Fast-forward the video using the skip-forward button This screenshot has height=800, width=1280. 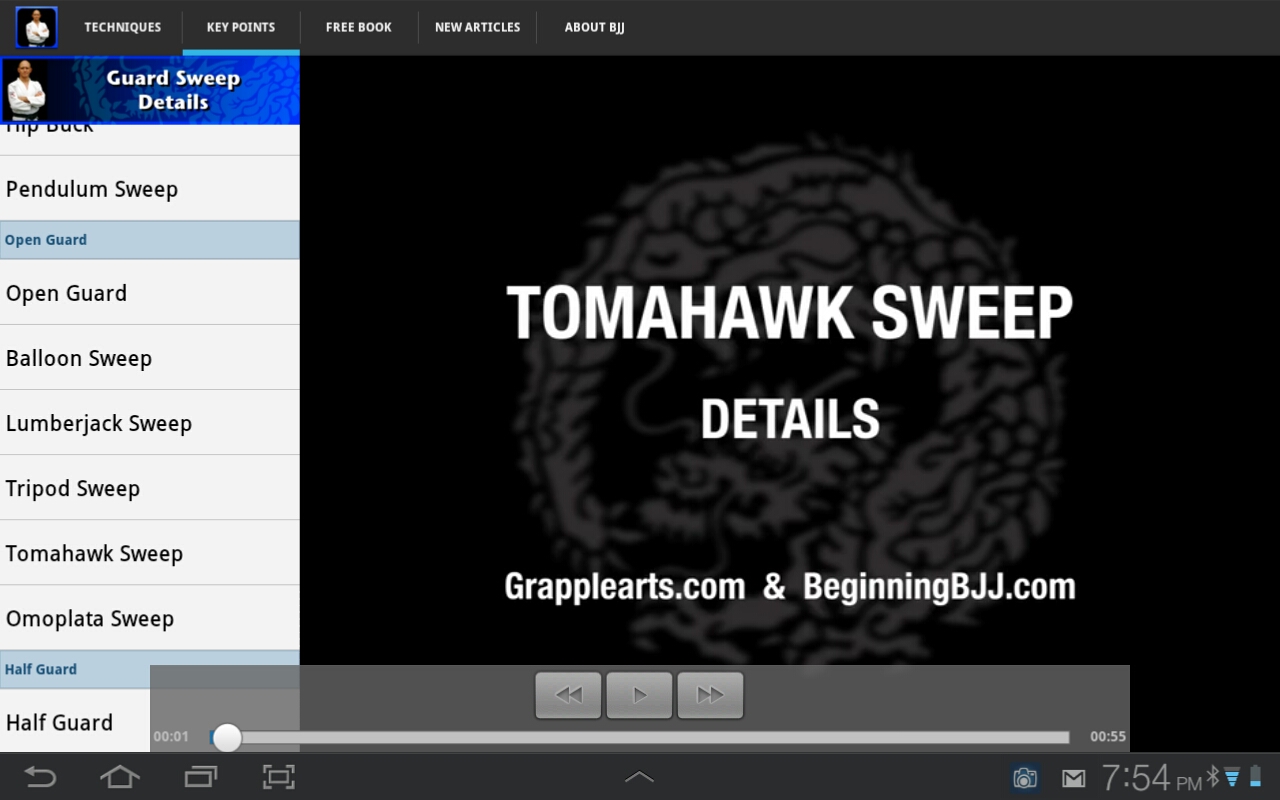(710, 695)
